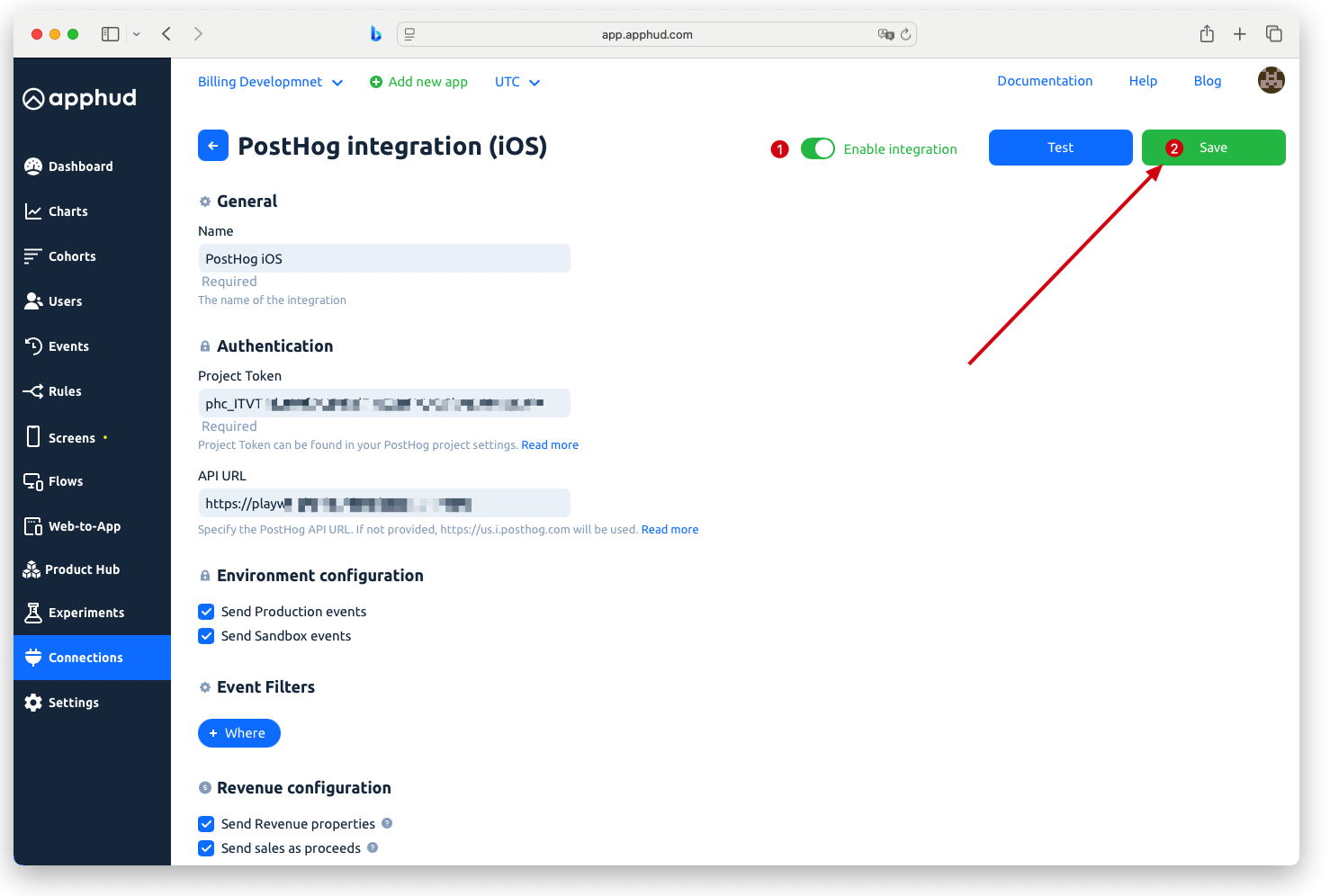Select Events in the sidebar
This screenshot has height=896, width=1330.
click(x=92, y=346)
